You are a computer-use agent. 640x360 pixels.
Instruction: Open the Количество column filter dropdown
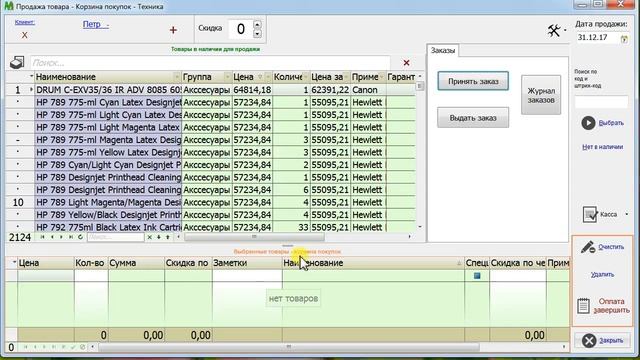[306, 77]
